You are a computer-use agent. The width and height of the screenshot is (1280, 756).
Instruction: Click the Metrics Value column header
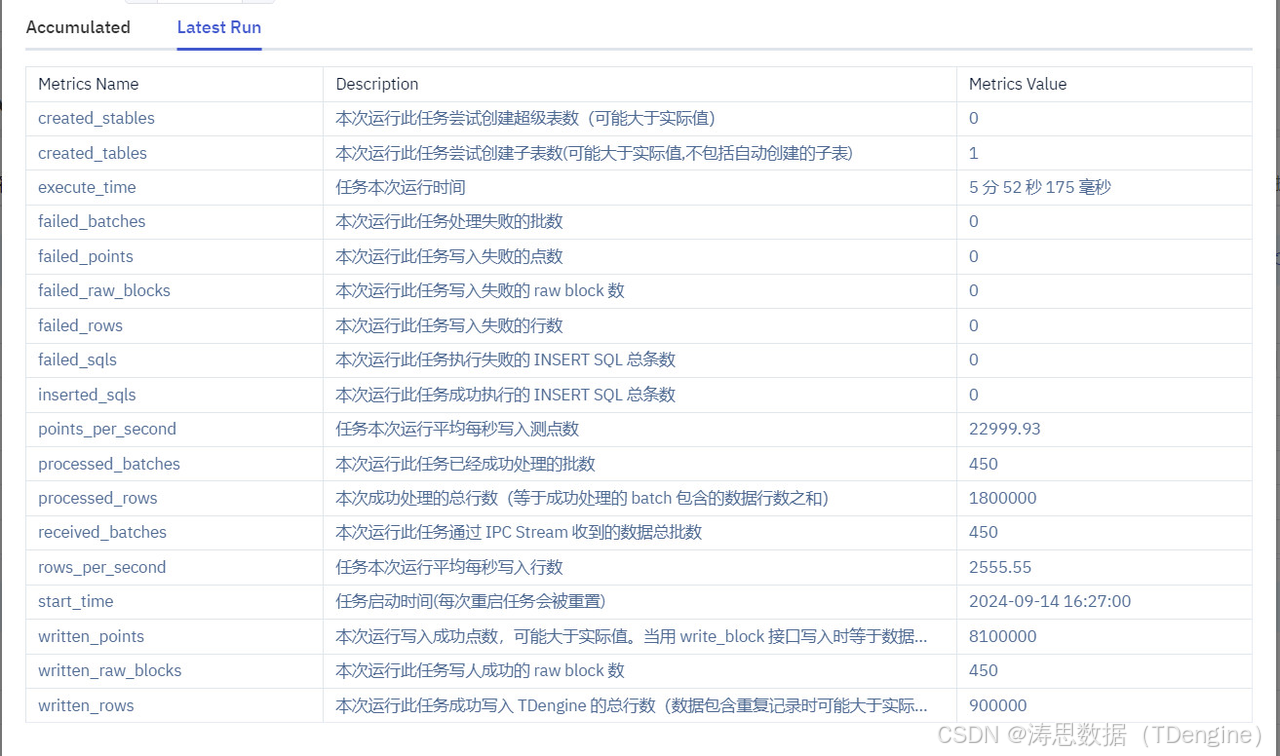click(x=1018, y=84)
